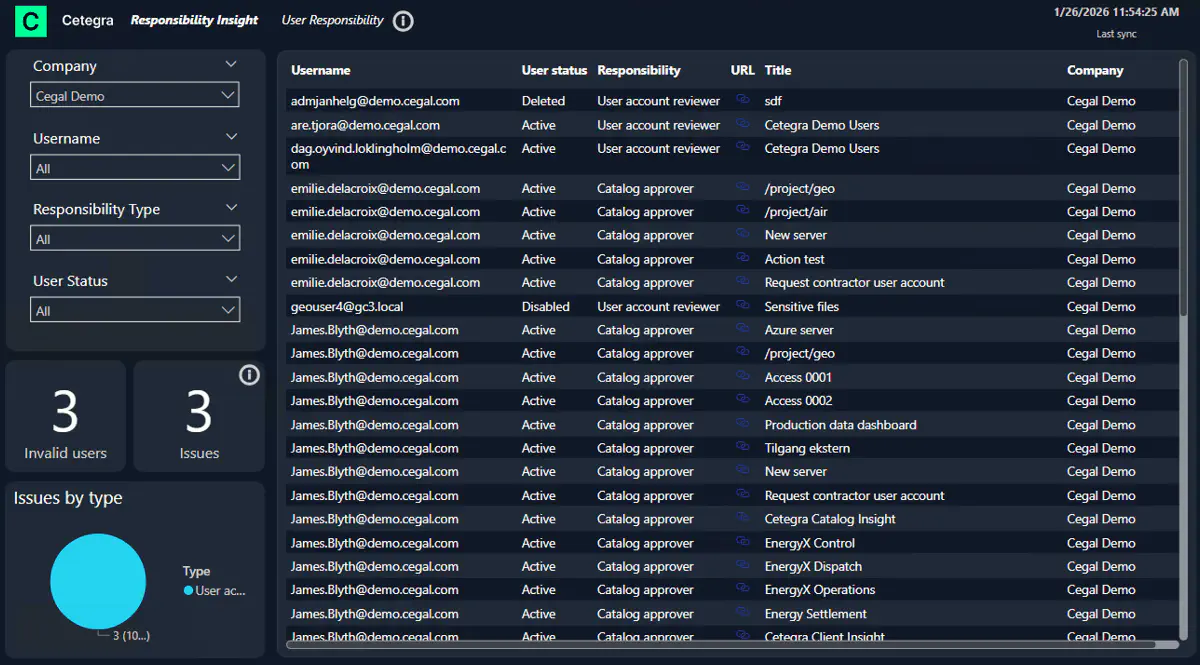
Task: Sort table by User status column header
Action: pyautogui.click(x=554, y=71)
